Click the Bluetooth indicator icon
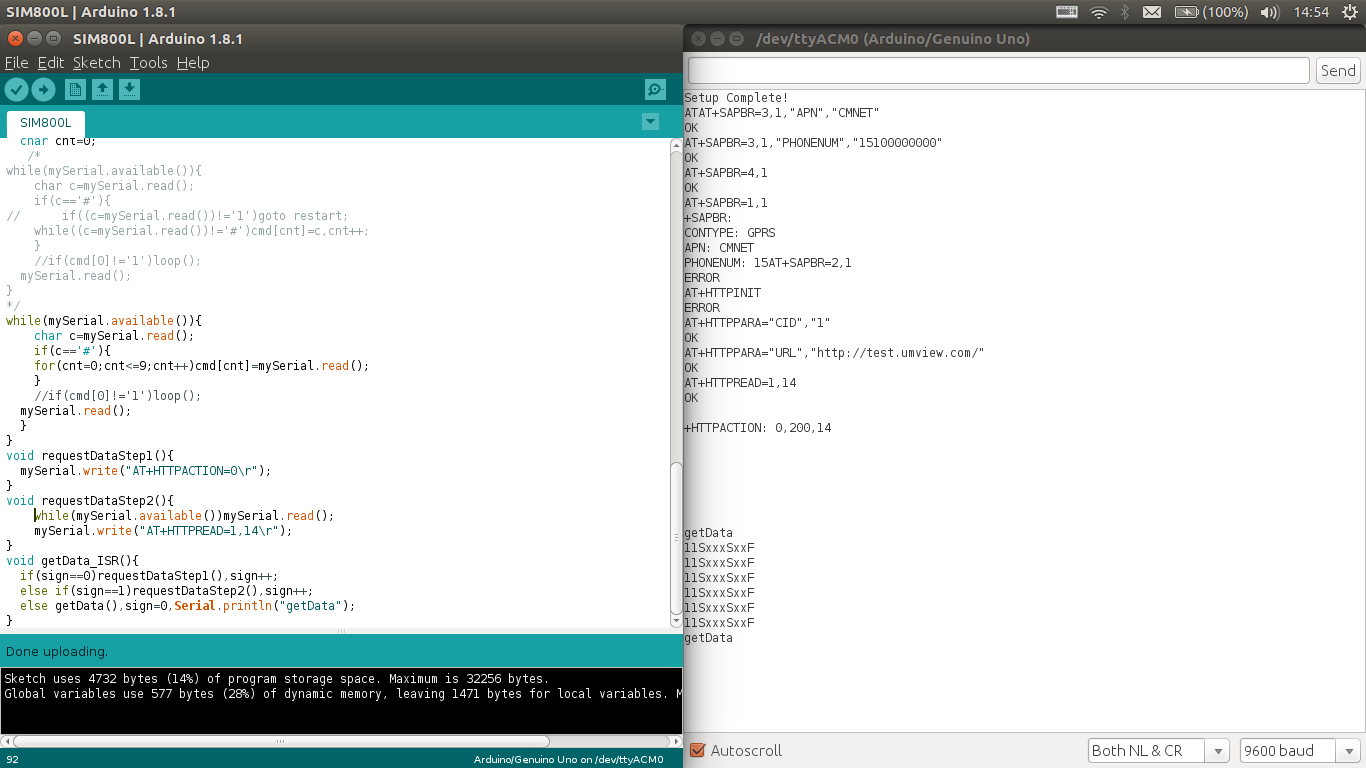The image size is (1366, 768). [x=1125, y=12]
